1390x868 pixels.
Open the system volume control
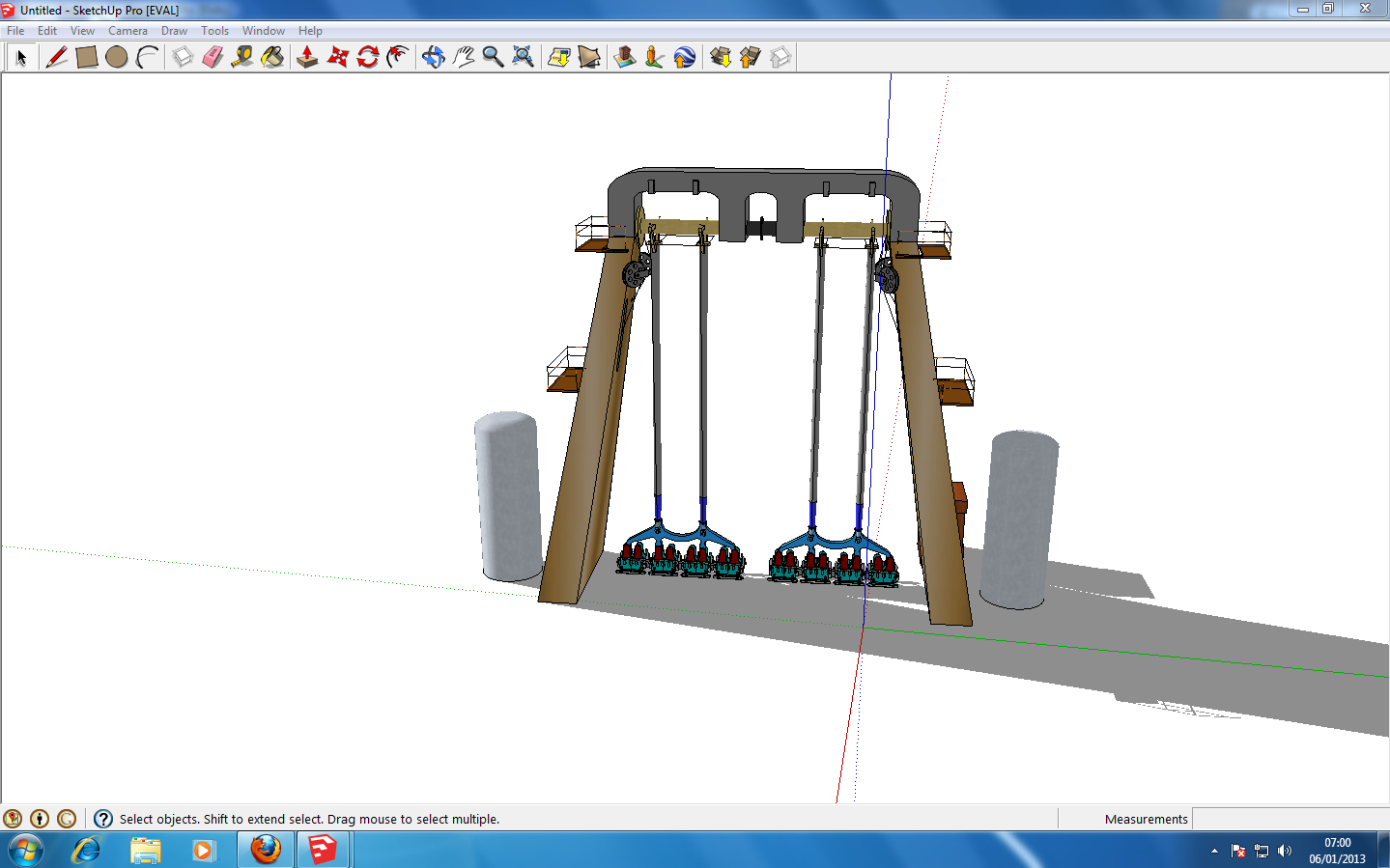[x=1285, y=851]
